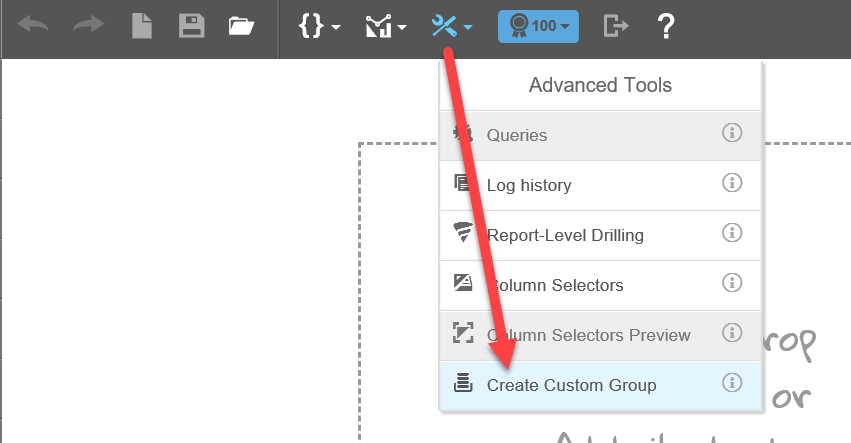Screen dimensions: 851x443
Task: Open help with the question mark
Action: pos(666,26)
